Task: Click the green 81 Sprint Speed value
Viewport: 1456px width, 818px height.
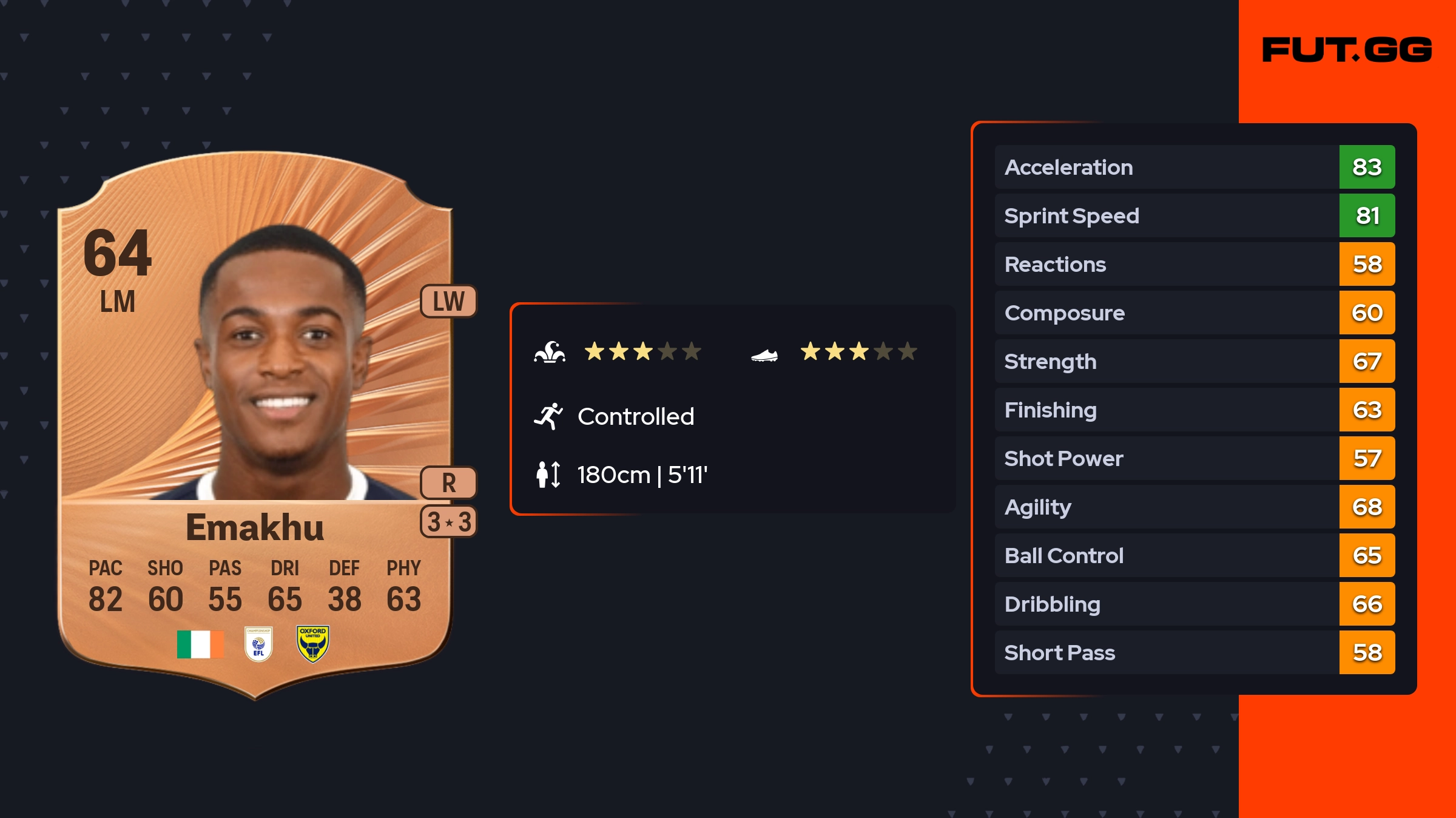Action: [x=1367, y=215]
